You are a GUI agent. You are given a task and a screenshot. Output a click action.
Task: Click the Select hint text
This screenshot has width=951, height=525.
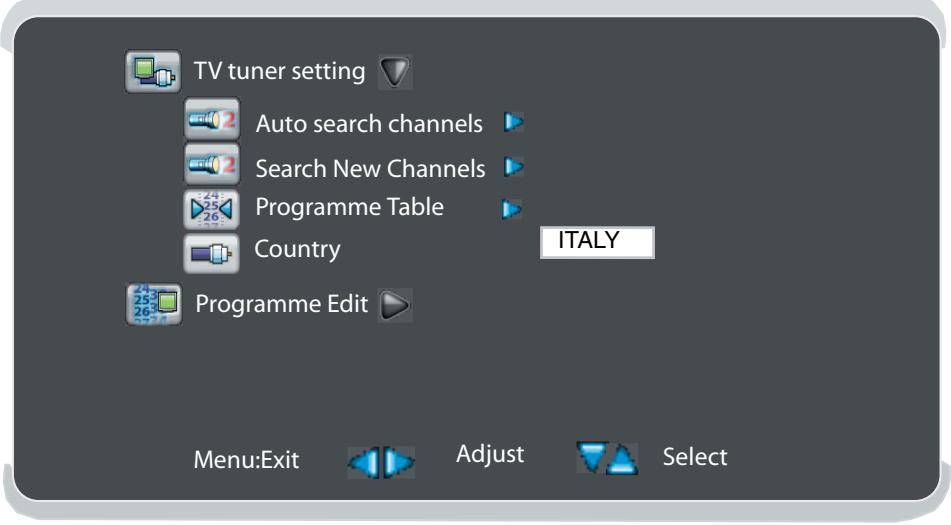(x=695, y=456)
